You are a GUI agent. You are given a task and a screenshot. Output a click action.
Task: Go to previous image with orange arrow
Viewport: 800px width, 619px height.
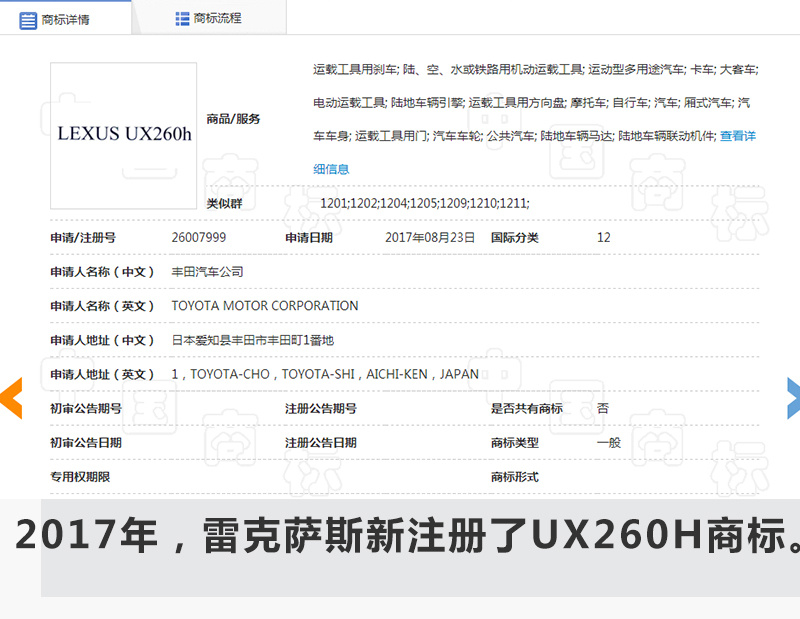[x=11, y=398]
